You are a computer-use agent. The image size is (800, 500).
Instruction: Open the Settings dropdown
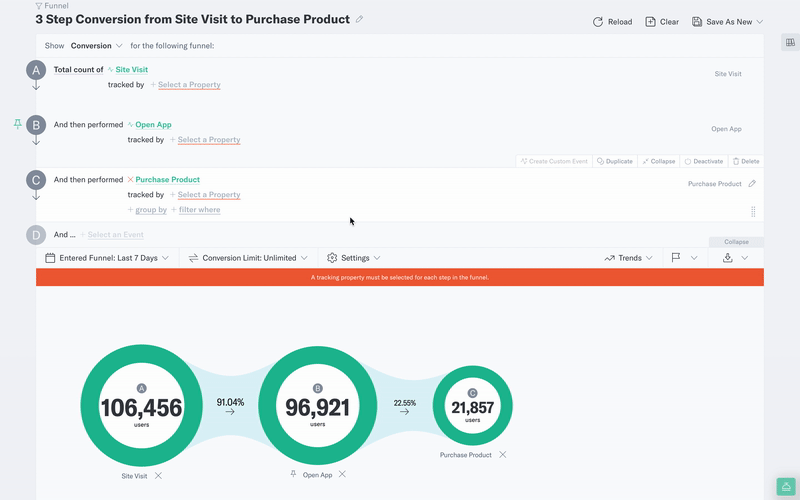click(354, 258)
